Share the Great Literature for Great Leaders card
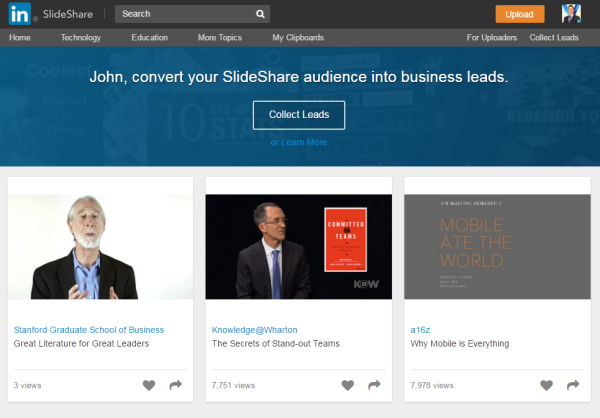 [176, 385]
